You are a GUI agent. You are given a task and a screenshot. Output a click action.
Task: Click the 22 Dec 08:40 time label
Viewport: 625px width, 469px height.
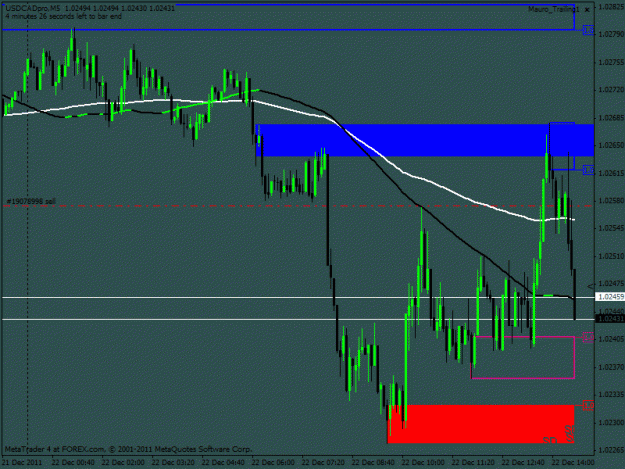coord(373,463)
